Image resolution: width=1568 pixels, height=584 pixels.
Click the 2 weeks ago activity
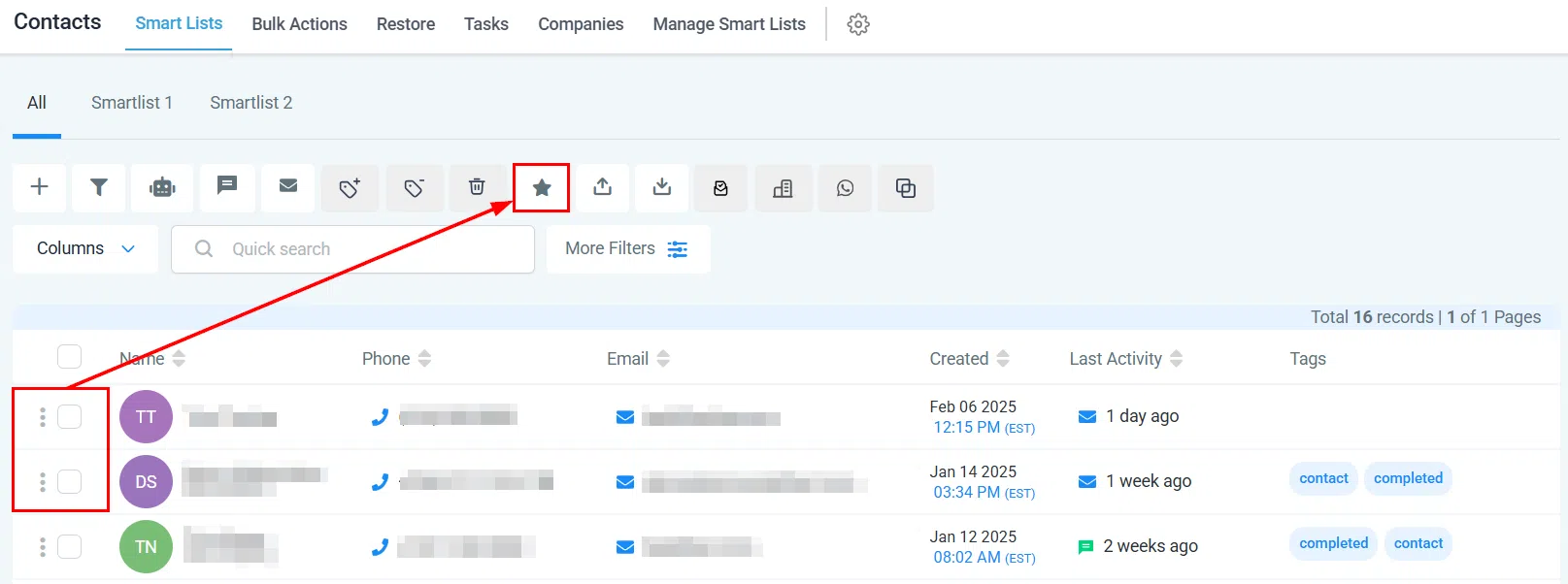pyautogui.click(x=1151, y=546)
